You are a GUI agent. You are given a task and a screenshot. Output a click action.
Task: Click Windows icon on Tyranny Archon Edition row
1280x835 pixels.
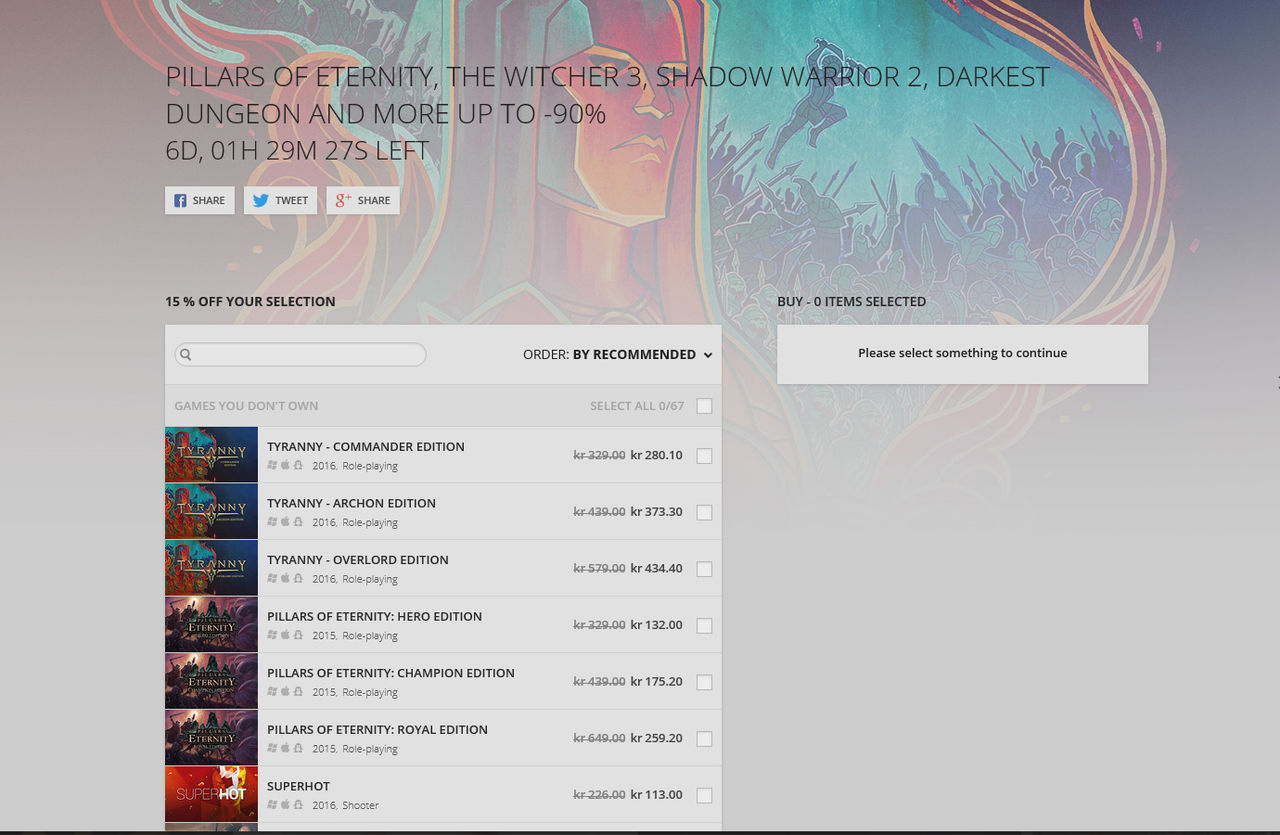coord(272,522)
